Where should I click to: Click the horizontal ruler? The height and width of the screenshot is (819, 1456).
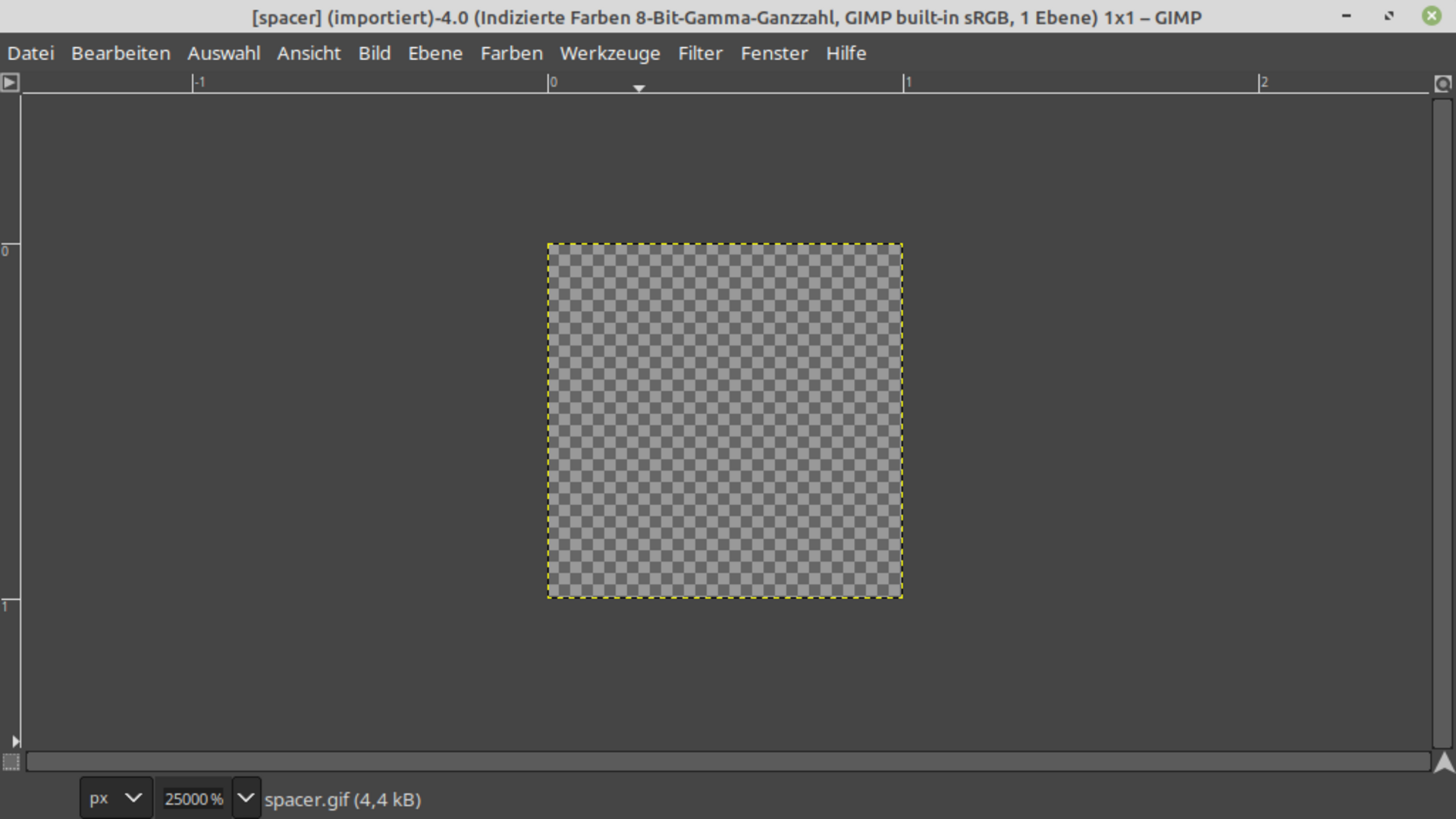pyautogui.click(x=726, y=83)
